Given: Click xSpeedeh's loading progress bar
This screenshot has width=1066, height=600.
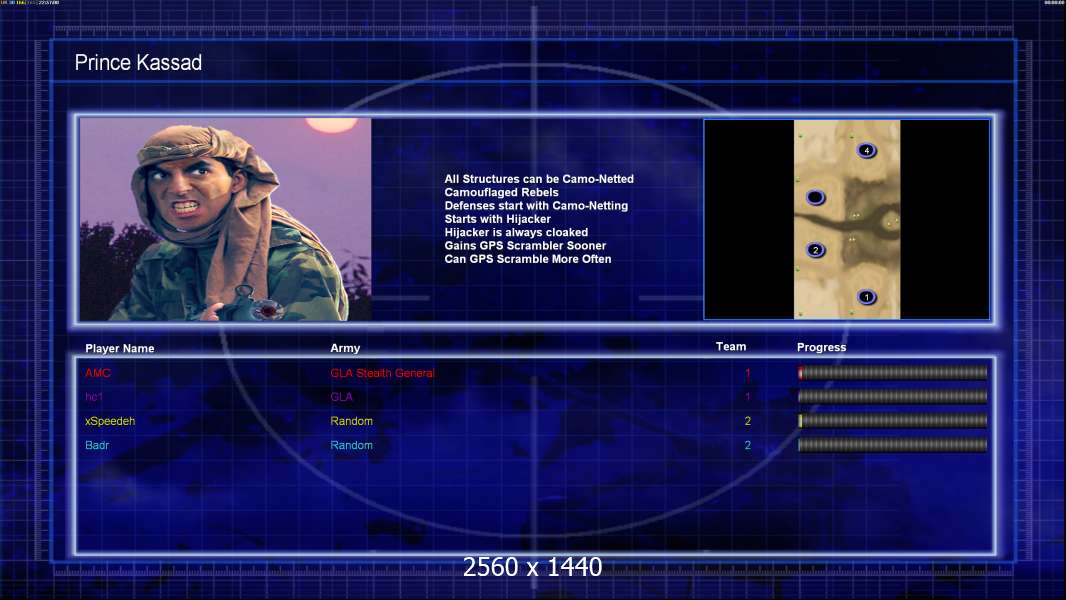Looking at the screenshot, I should [892, 421].
